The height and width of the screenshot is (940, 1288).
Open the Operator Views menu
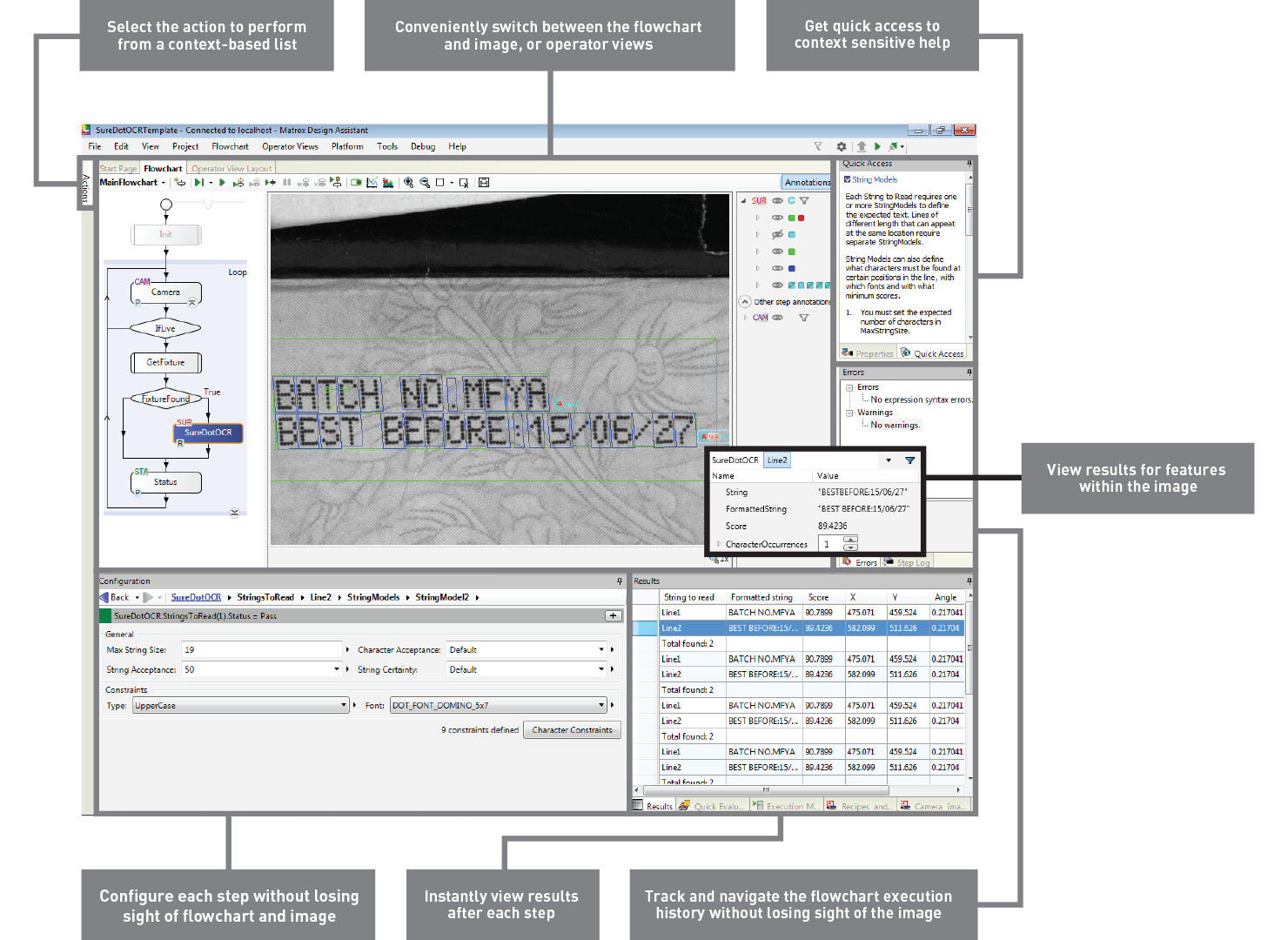click(290, 147)
